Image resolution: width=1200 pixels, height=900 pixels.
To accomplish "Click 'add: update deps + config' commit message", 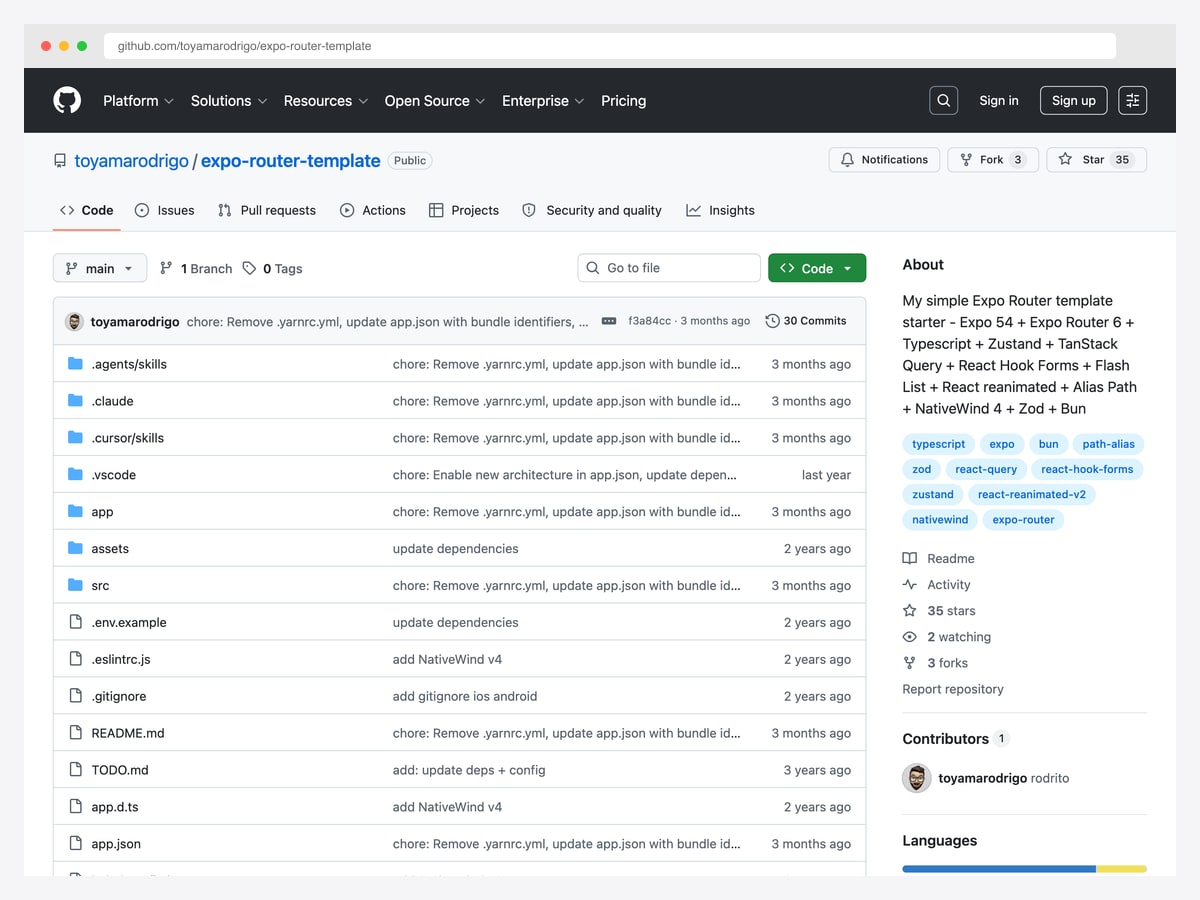I will point(469,770).
